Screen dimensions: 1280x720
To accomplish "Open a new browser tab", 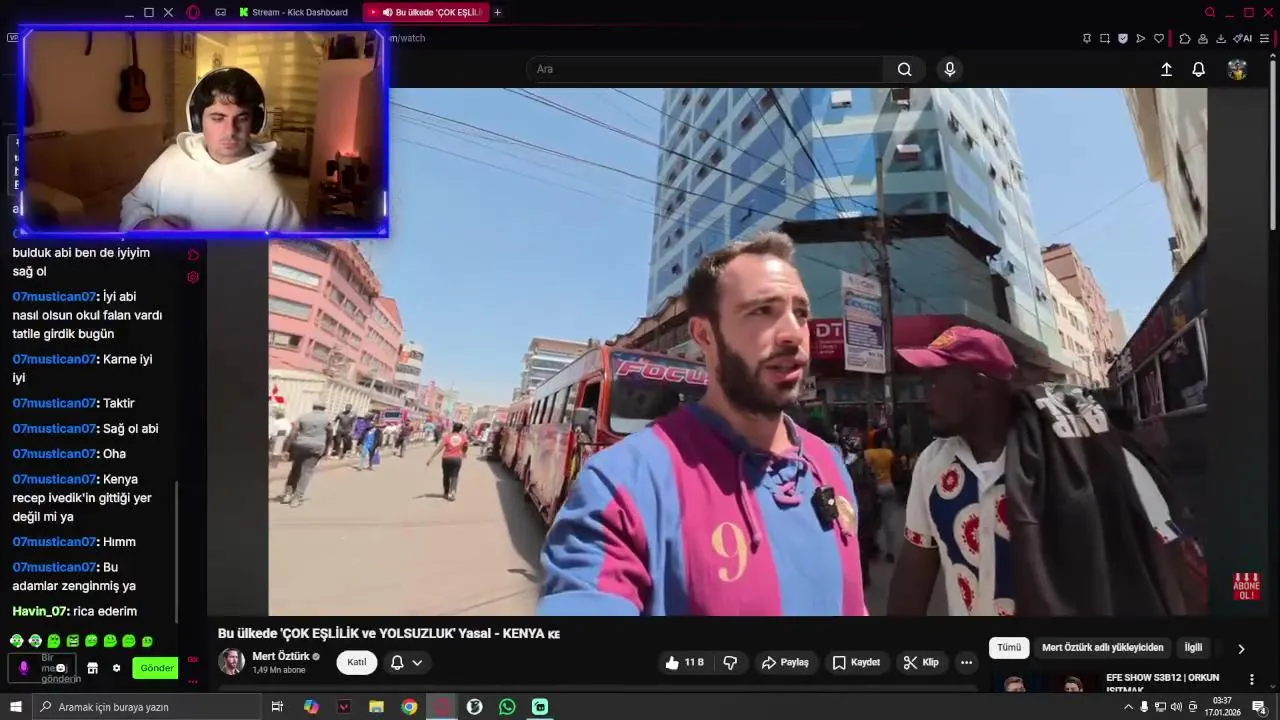I will 498,12.
